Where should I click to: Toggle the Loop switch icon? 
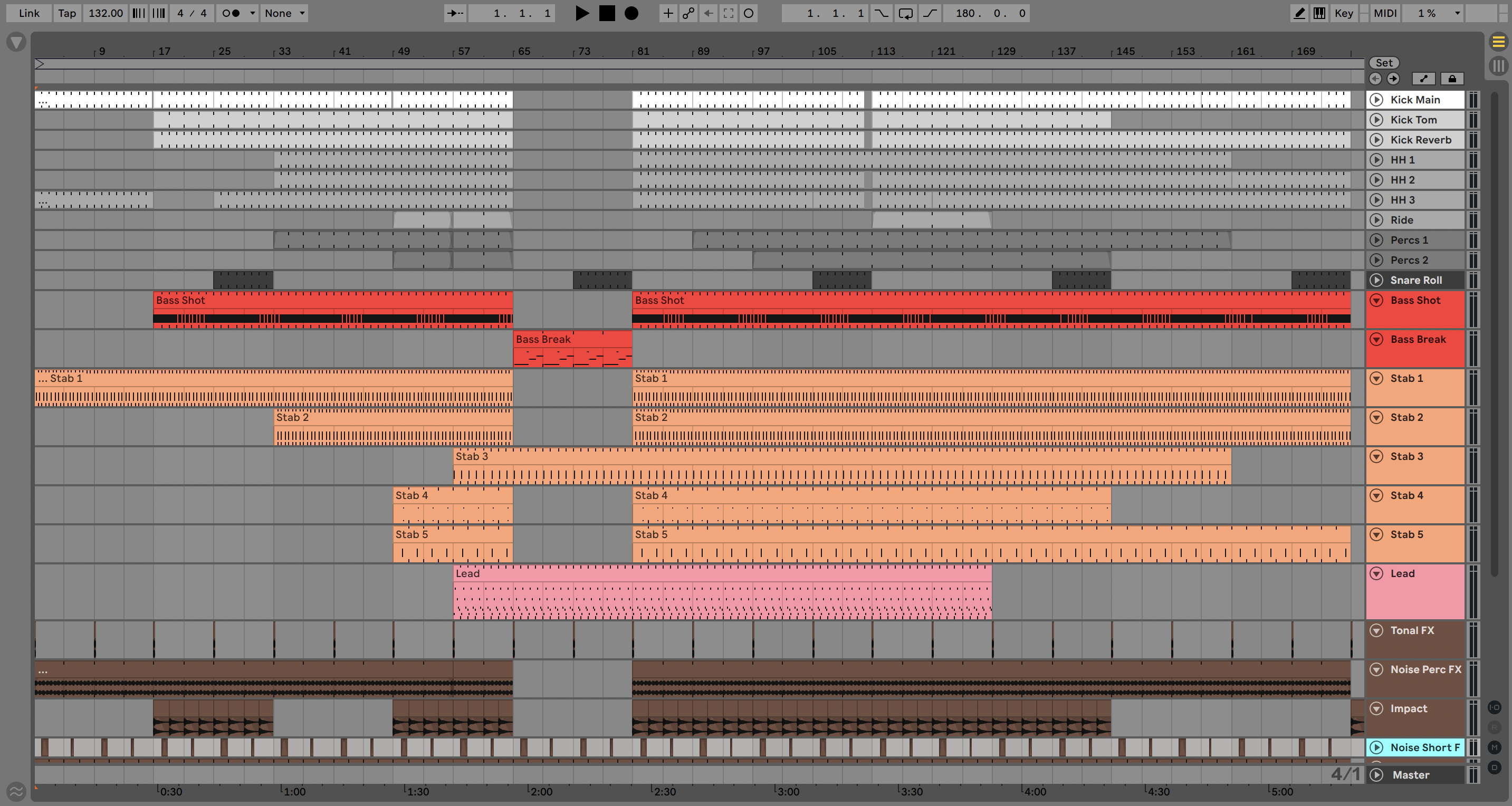click(906, 13)
